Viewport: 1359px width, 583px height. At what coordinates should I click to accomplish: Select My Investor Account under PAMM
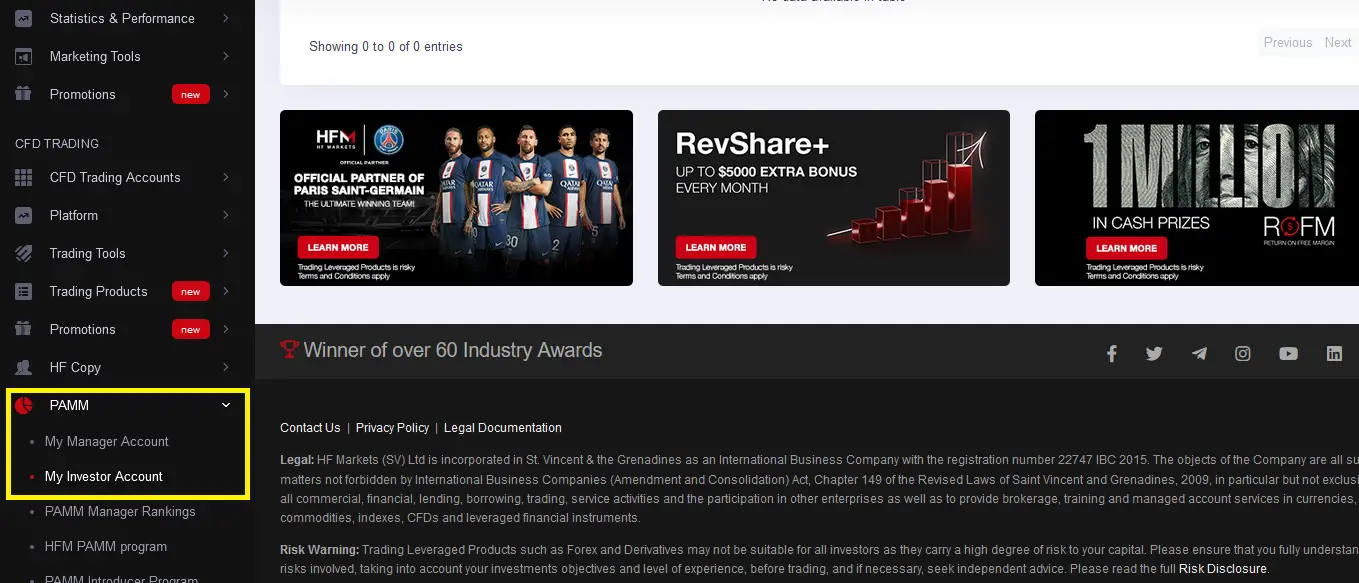click(104, 476)
